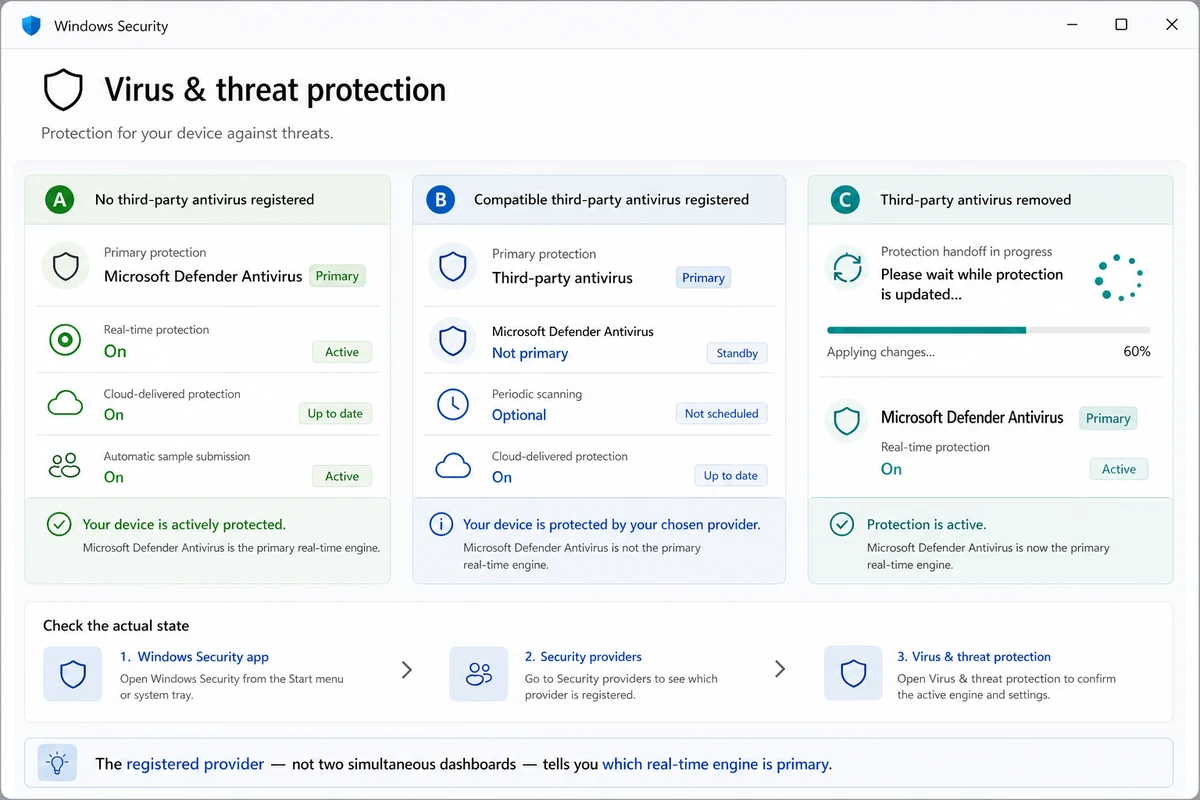Click the refresh arrows icon for Protection handoff
The width and height of the screenshot is (1200, 800).
point(847,268)
